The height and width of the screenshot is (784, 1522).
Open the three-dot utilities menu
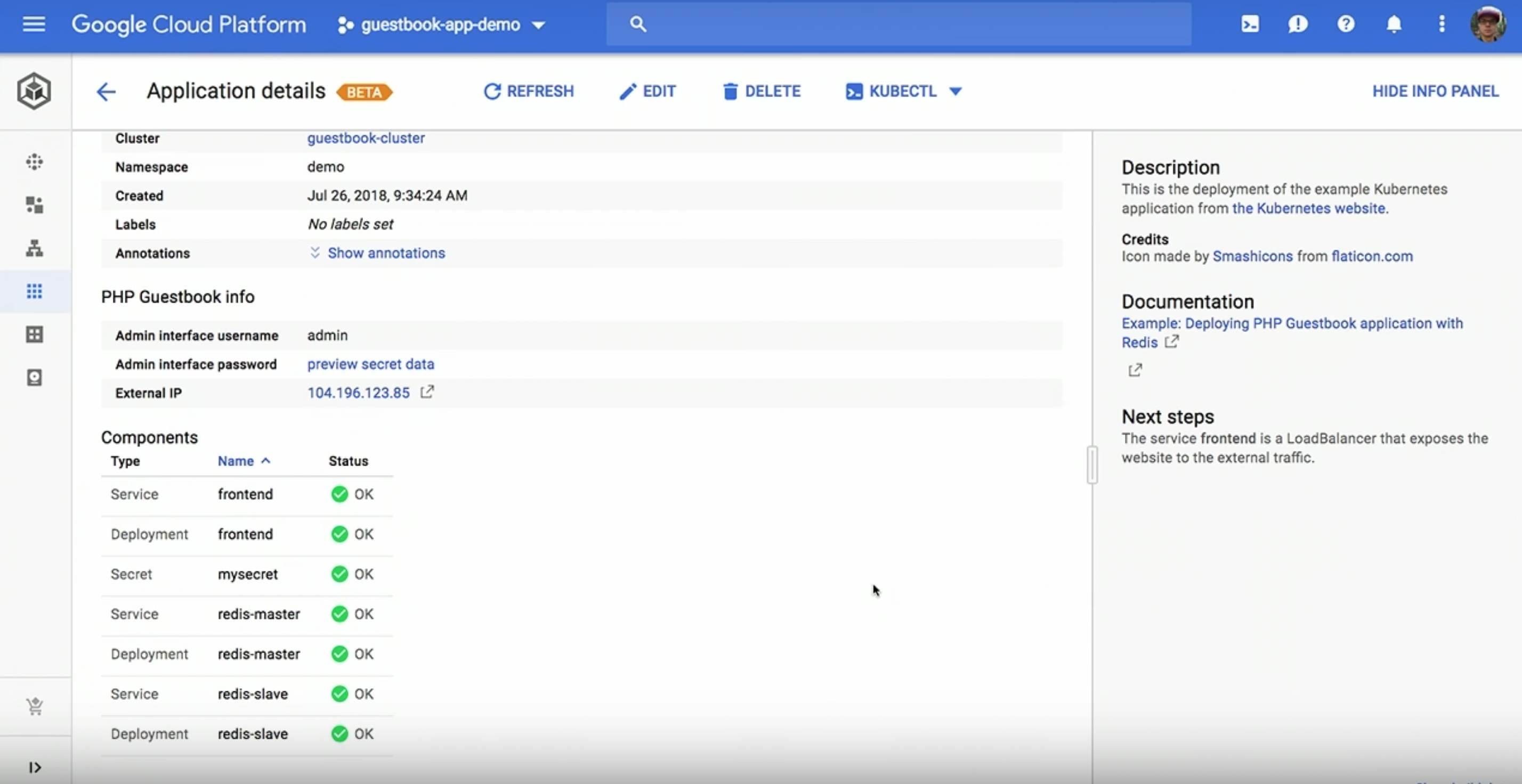tap(1442, 24)
